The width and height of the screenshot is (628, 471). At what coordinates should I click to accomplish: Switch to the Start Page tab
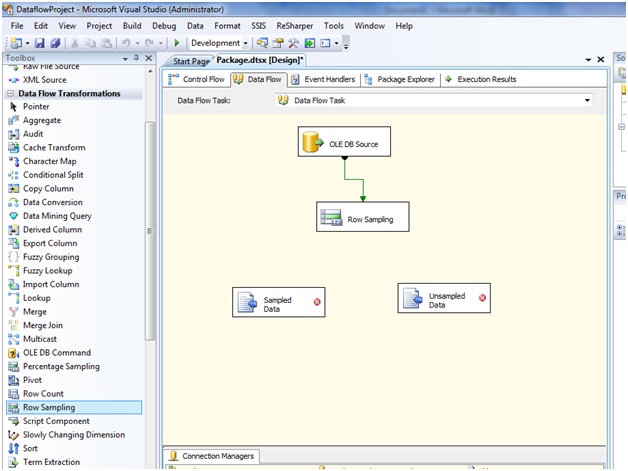coord(189,61)
